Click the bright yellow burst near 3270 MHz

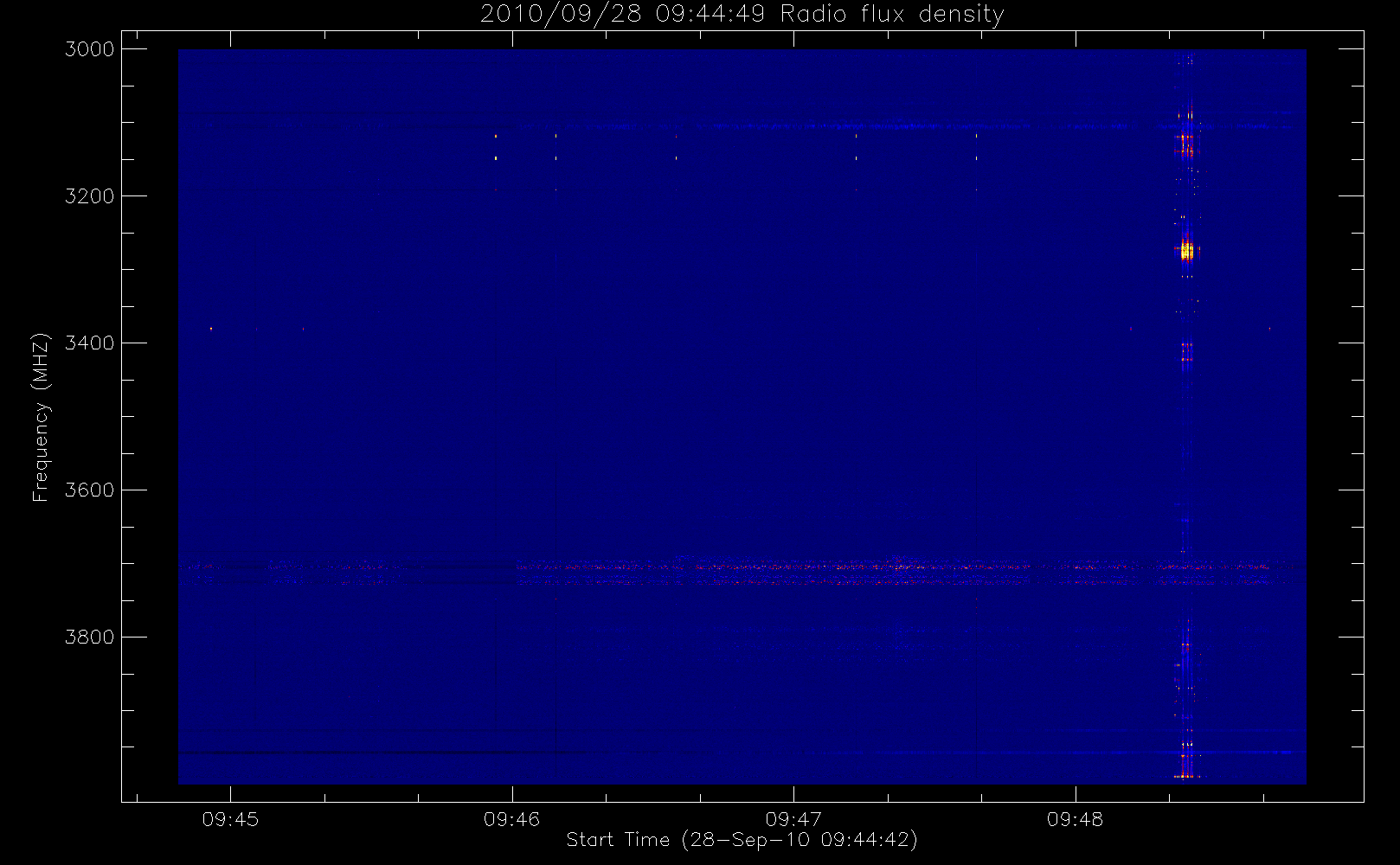(x=1187, y=252)
